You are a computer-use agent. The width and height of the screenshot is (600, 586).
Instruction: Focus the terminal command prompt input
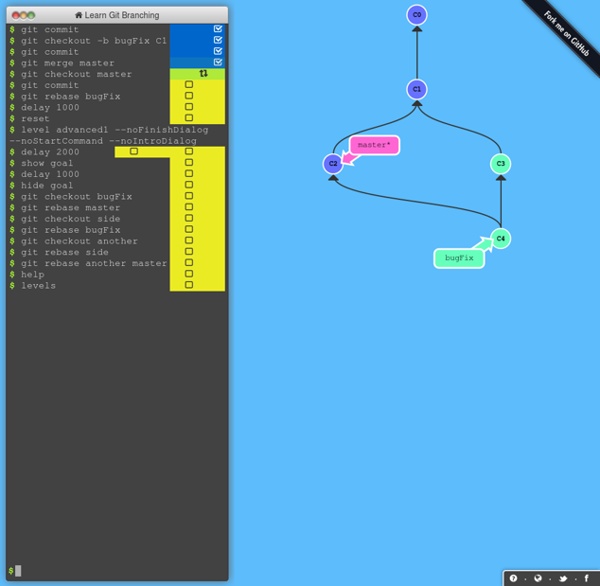point(117,571)
